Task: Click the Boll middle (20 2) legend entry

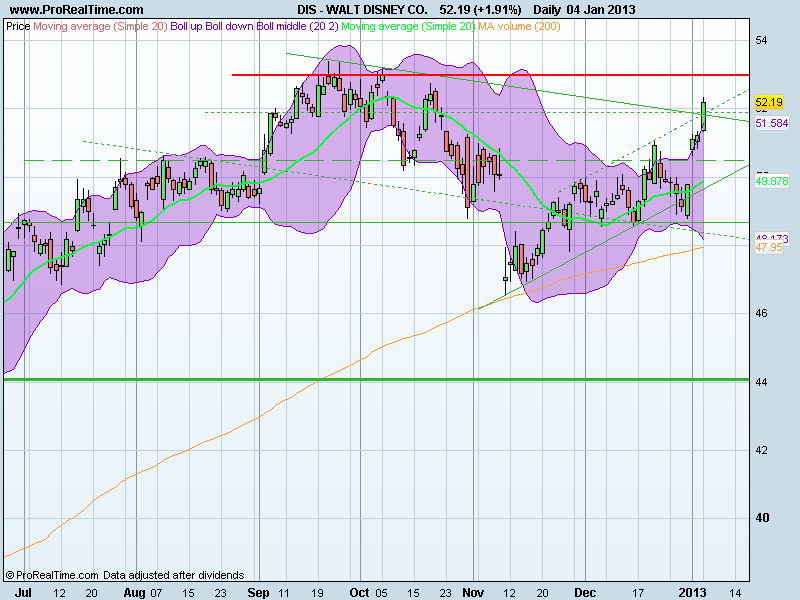Action: [x=297, y=26]
